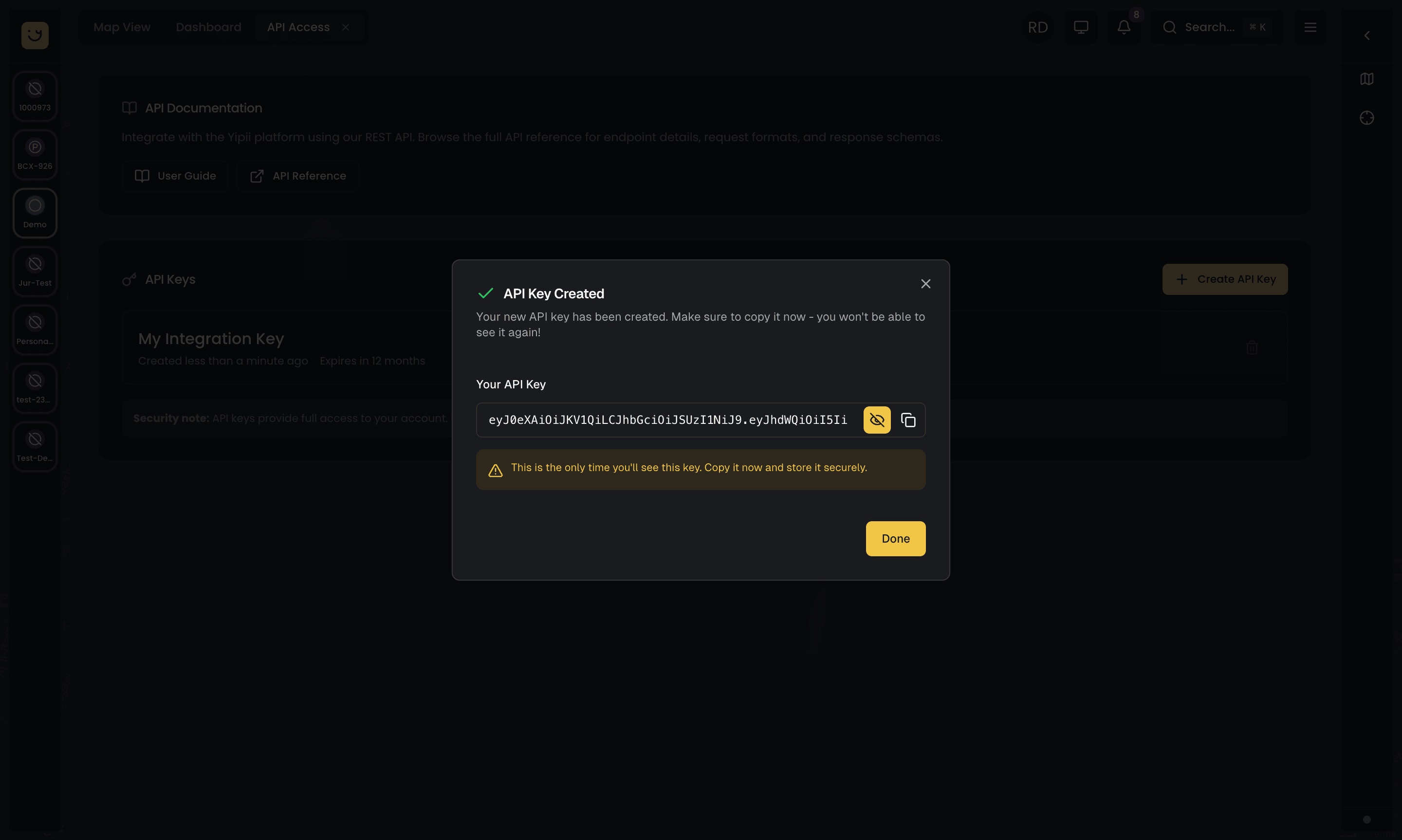The height and width of the screenshot is (840, 1402).
Task: Click the Create API Key button
Action: click(1225, 279)
